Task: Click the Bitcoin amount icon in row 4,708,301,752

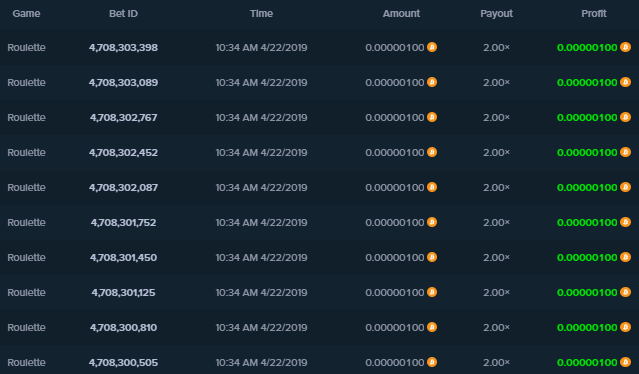Action: pos(432,222)
